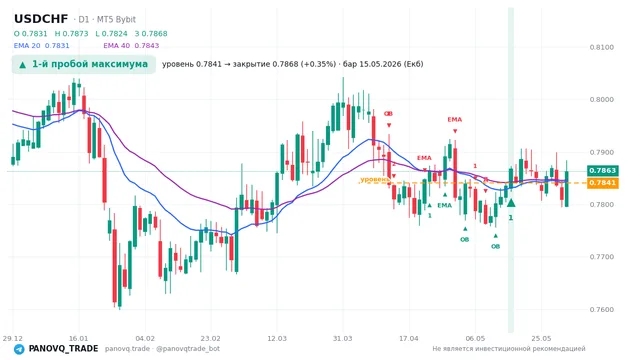Click the 29.12 date on the axis
Viewport: 640px width, 360px height.
pos(12,338)
